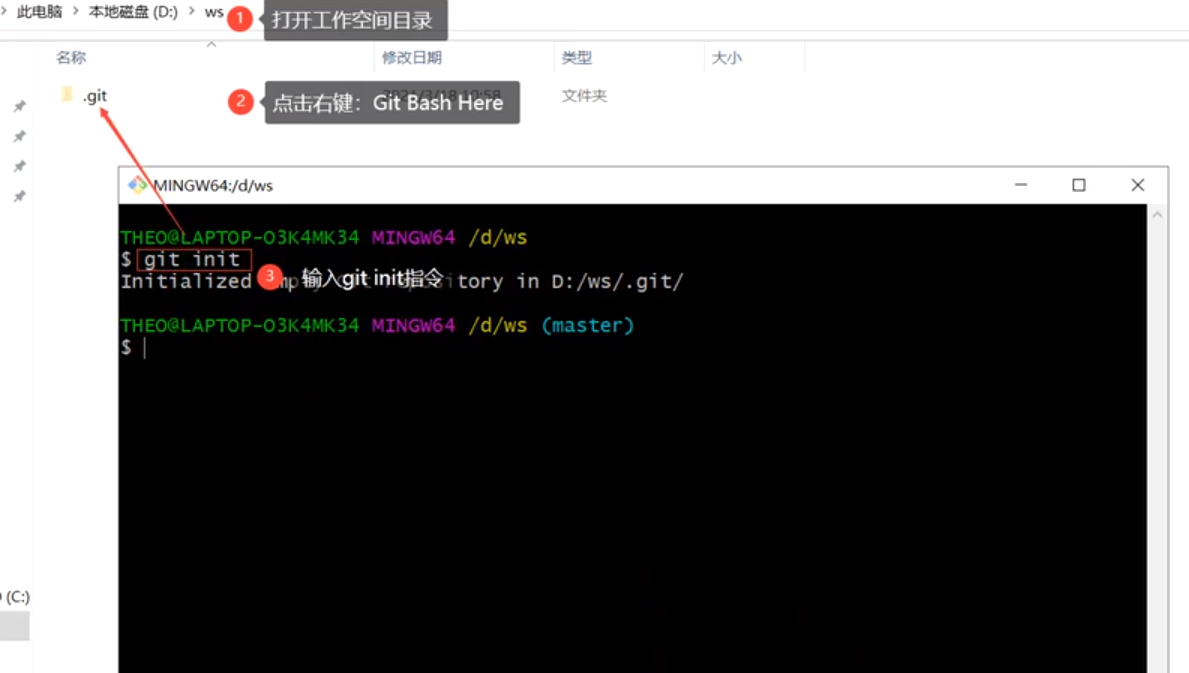Click the git init command text in terminal
The image size is (1189, 673).
[193, 259]
